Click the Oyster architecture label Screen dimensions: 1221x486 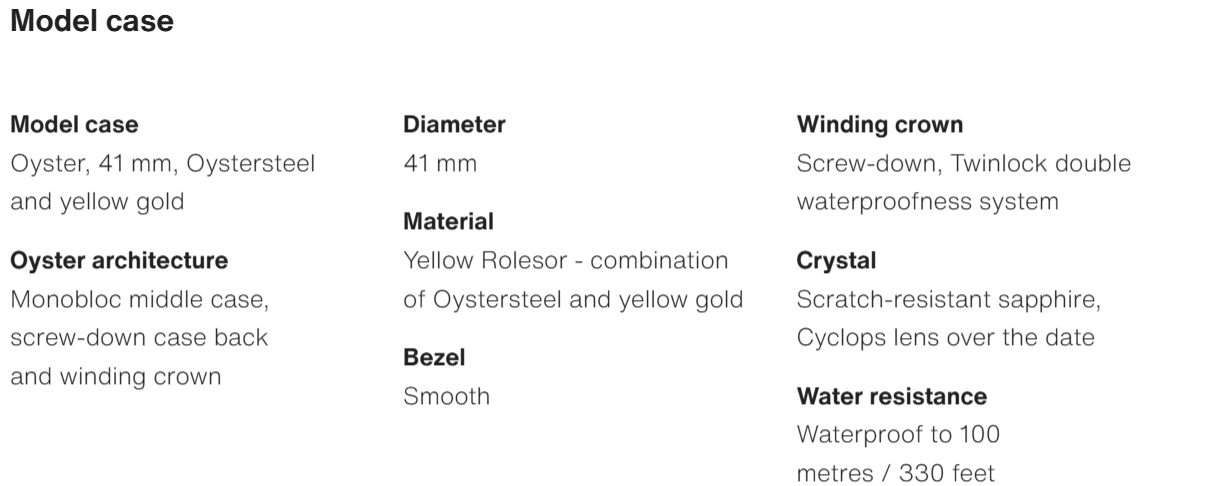(x=119, y=261)
